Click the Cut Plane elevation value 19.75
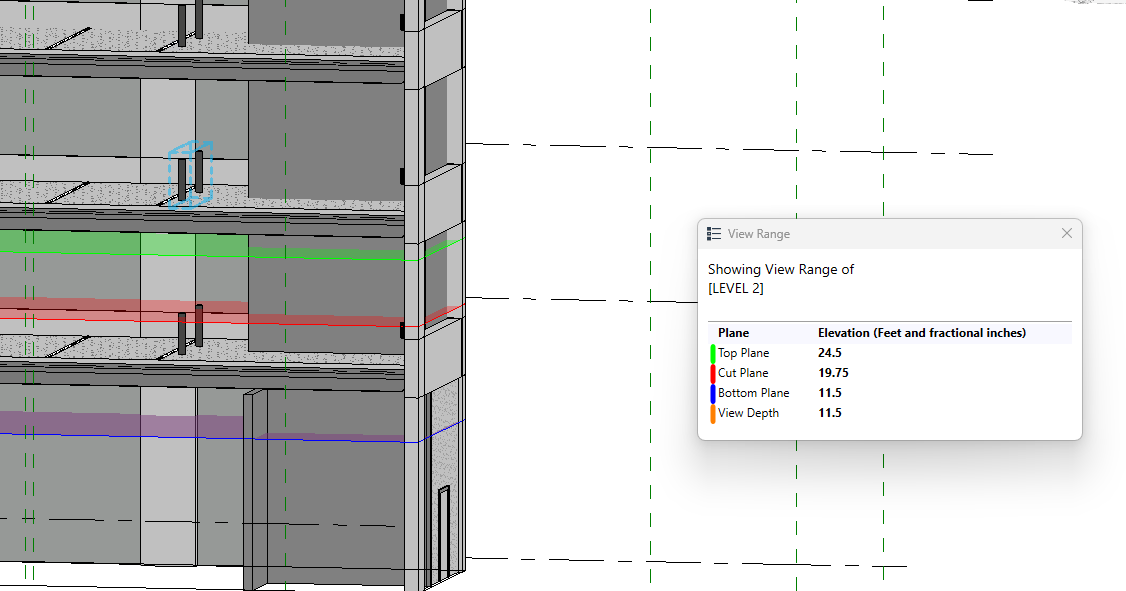 coord(832,372)
